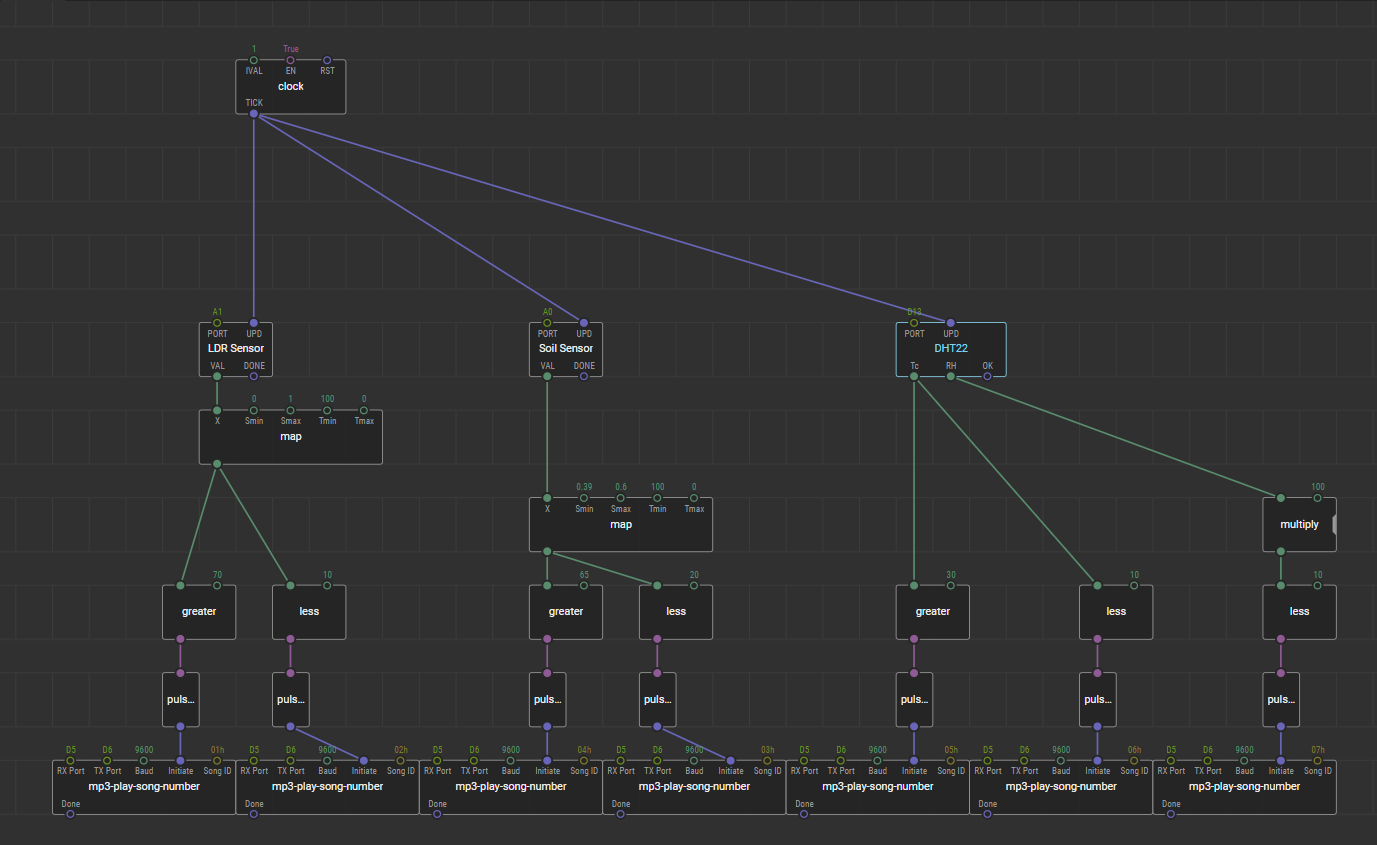The width and height of the screenshot is (1377, 845).
Task: Click the Tmax pin on the LDR map node
Action: pos(364,411)
